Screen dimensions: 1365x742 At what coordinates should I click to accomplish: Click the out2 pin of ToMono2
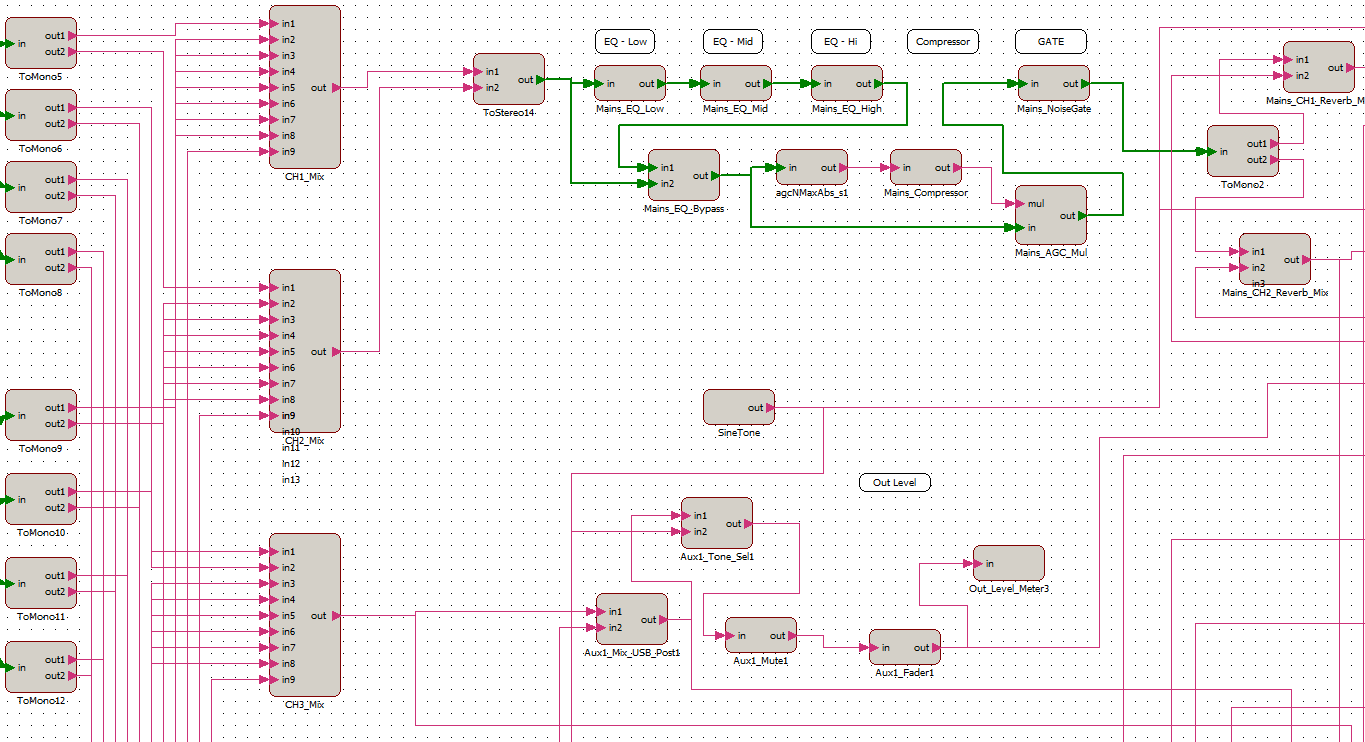tap(1274, 160)
